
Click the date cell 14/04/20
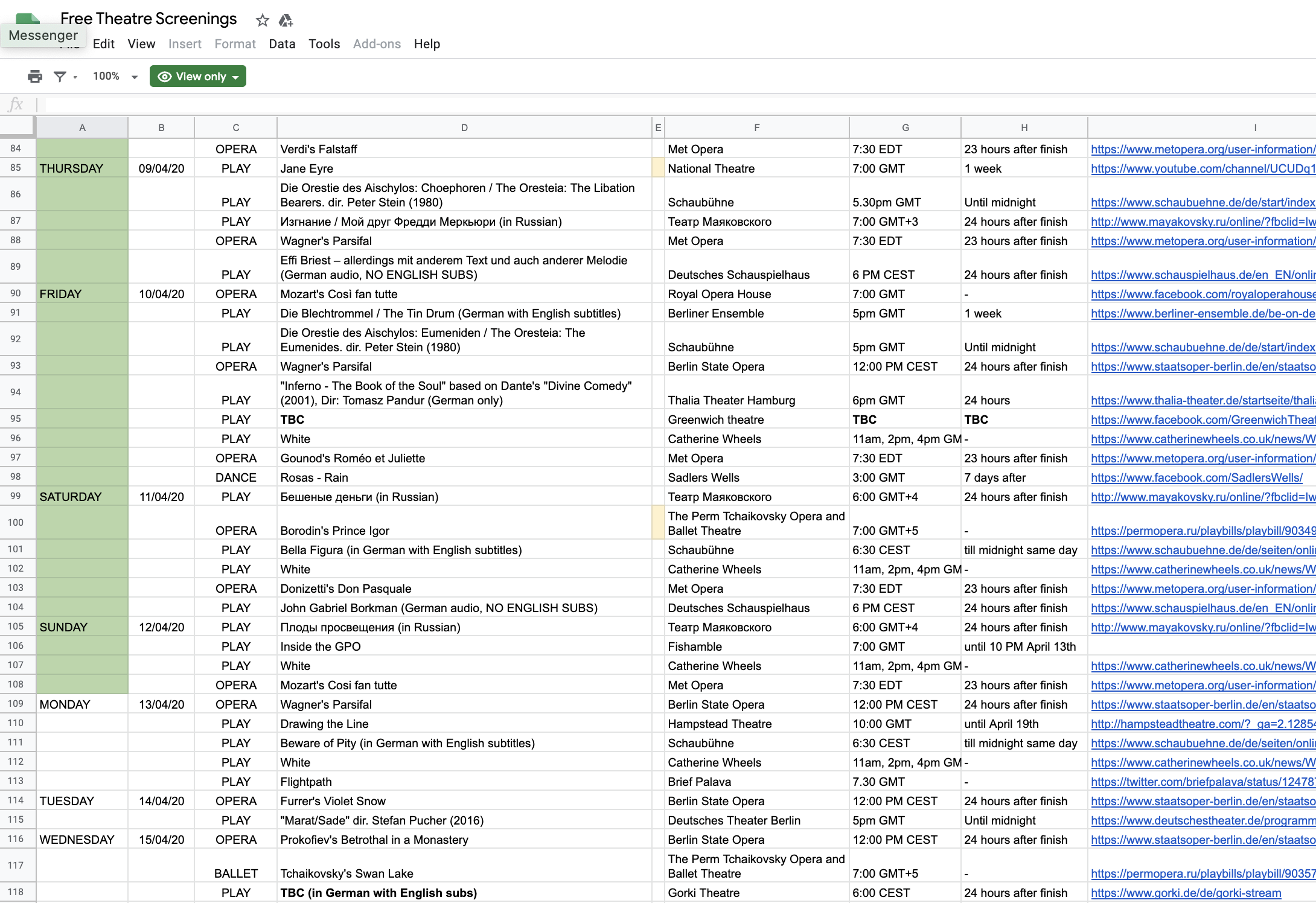(161, 800)
